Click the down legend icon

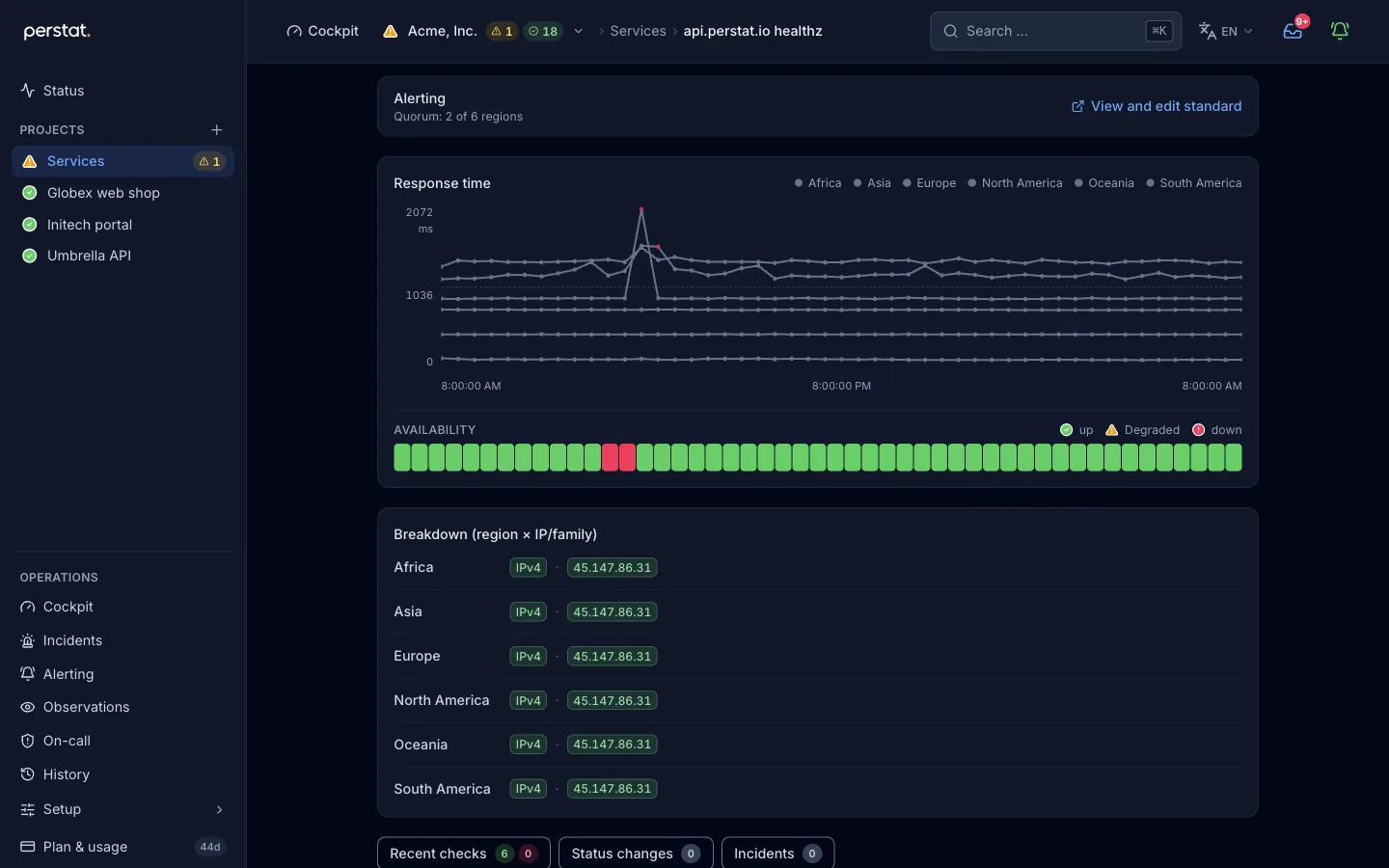pyautogui.click(x=1198, y=430)
